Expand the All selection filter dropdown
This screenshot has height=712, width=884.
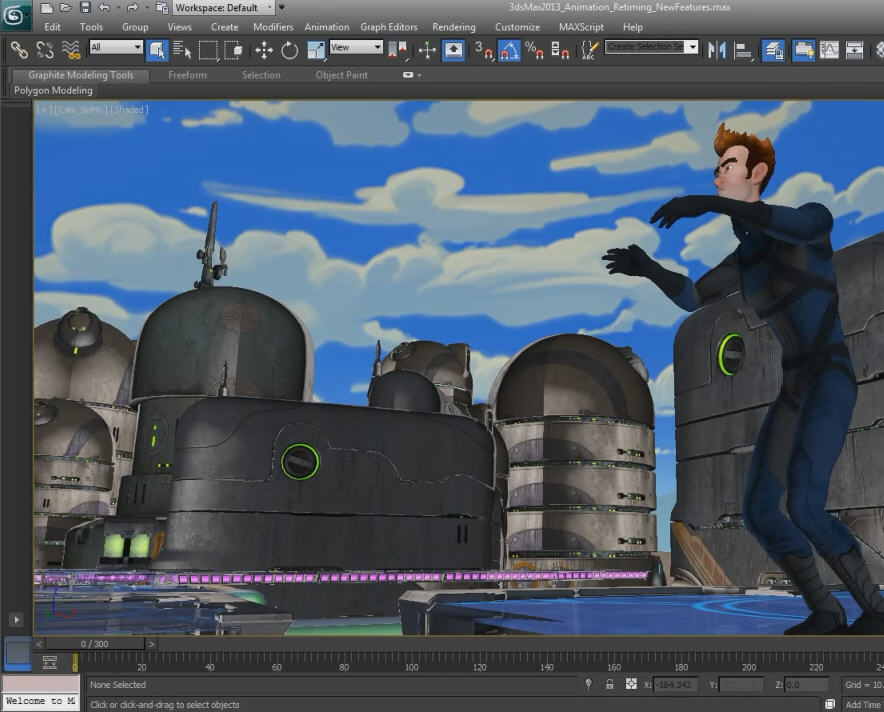116,48
